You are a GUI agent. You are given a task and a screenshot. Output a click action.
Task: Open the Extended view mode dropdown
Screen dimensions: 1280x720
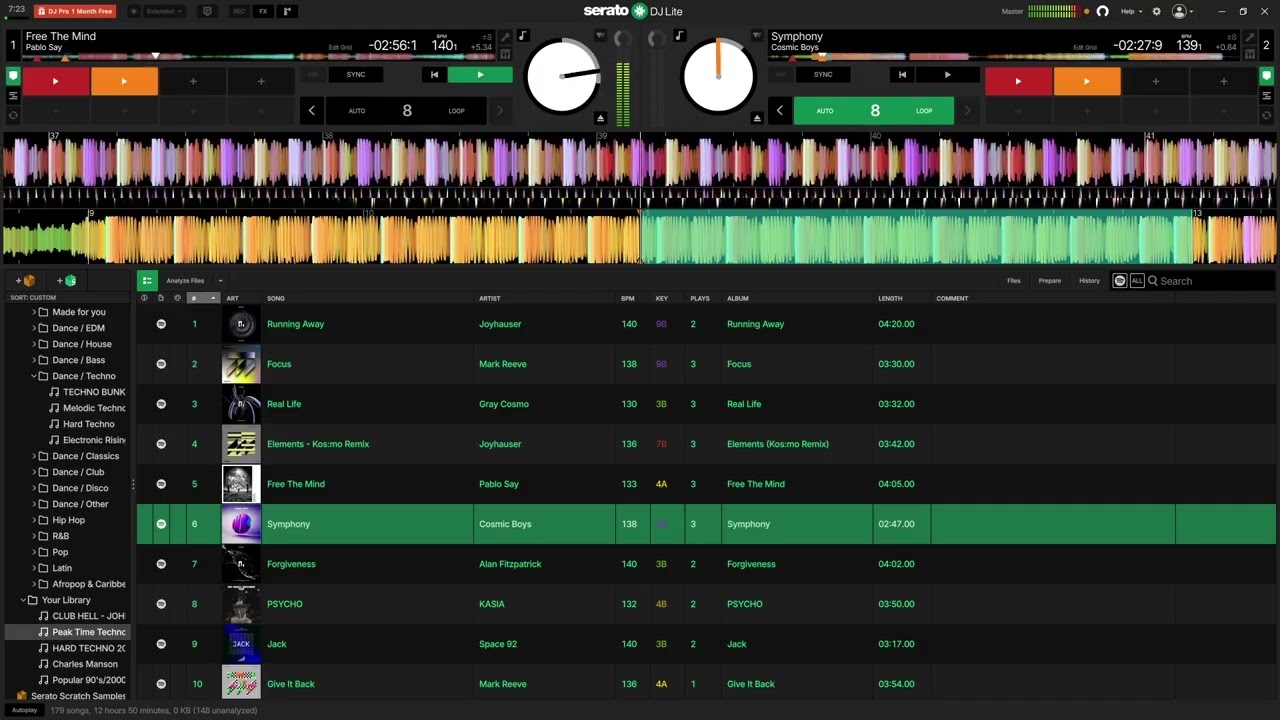(x=163, y=11)
